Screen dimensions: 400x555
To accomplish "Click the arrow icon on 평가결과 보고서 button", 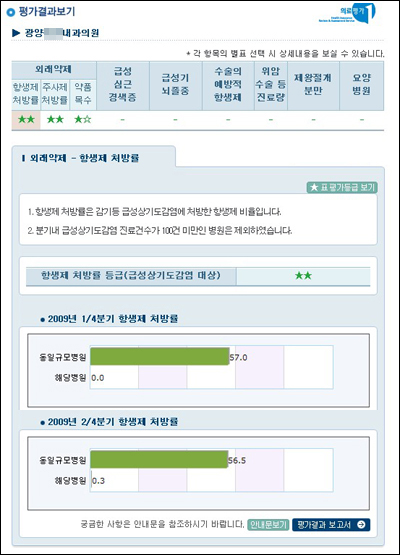I will tap(361, 525).
